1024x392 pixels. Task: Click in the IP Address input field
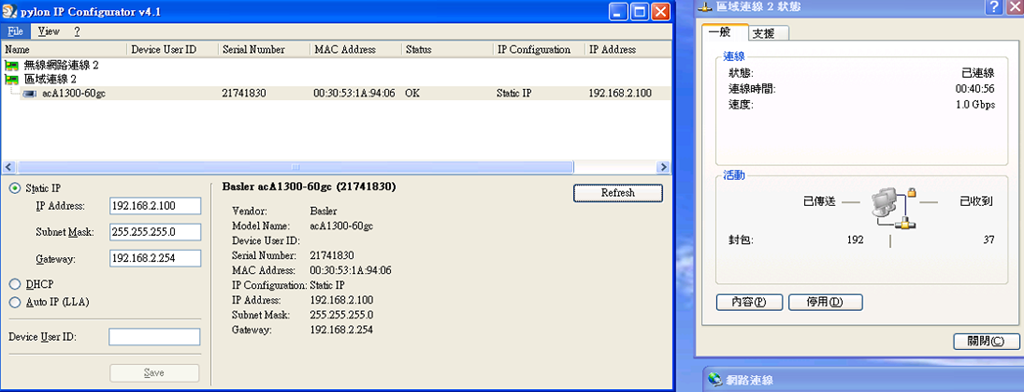155,206
